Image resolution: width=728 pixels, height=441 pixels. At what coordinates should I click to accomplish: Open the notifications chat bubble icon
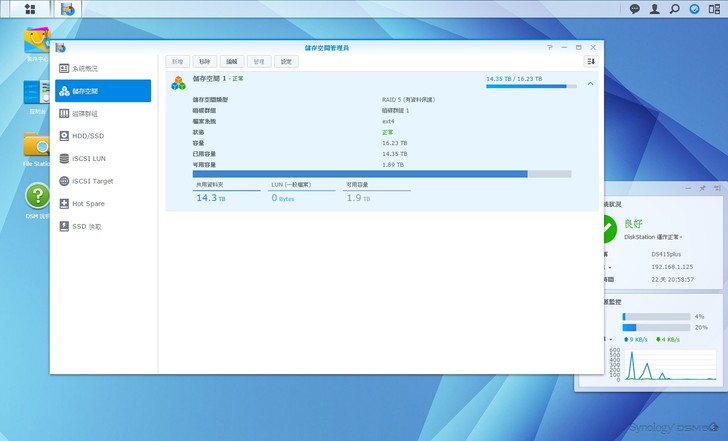point(634,9)
